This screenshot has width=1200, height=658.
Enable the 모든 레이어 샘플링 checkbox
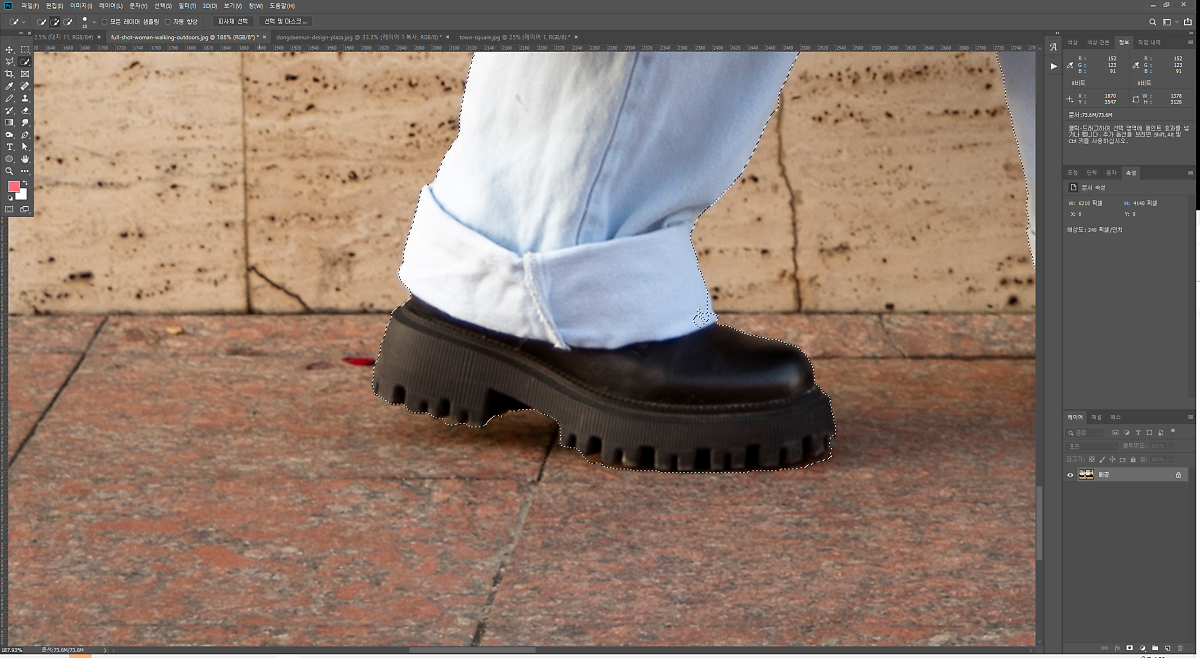click(105, 21)
